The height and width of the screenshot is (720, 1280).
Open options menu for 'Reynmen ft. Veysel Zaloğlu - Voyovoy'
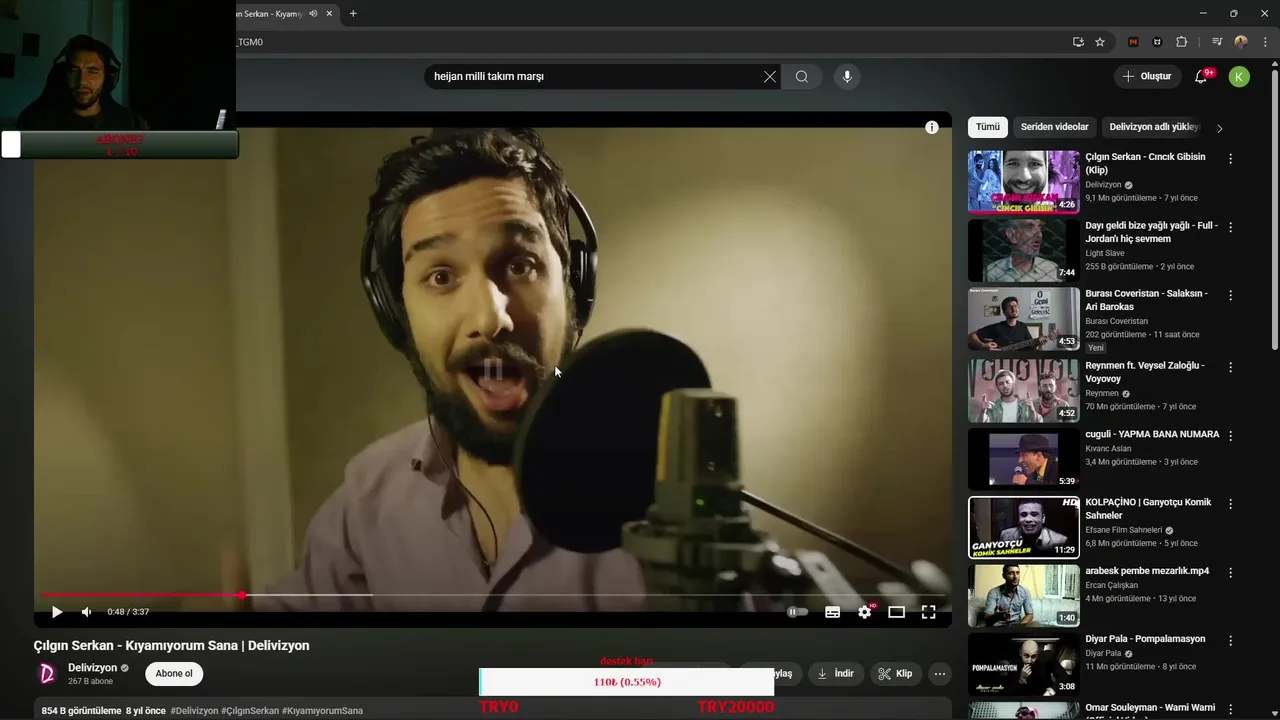point(1231,367)
